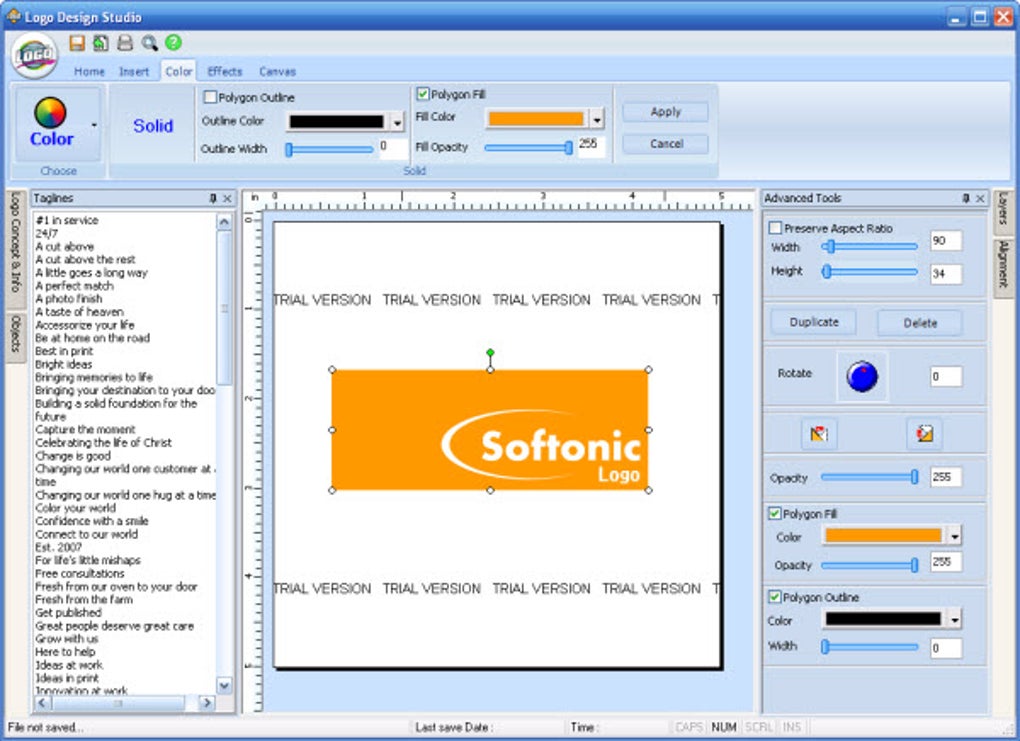This screenshot has width=1020, height=741.
Task: Click the green rotation handle above rectangle
Action: [490, 353]
